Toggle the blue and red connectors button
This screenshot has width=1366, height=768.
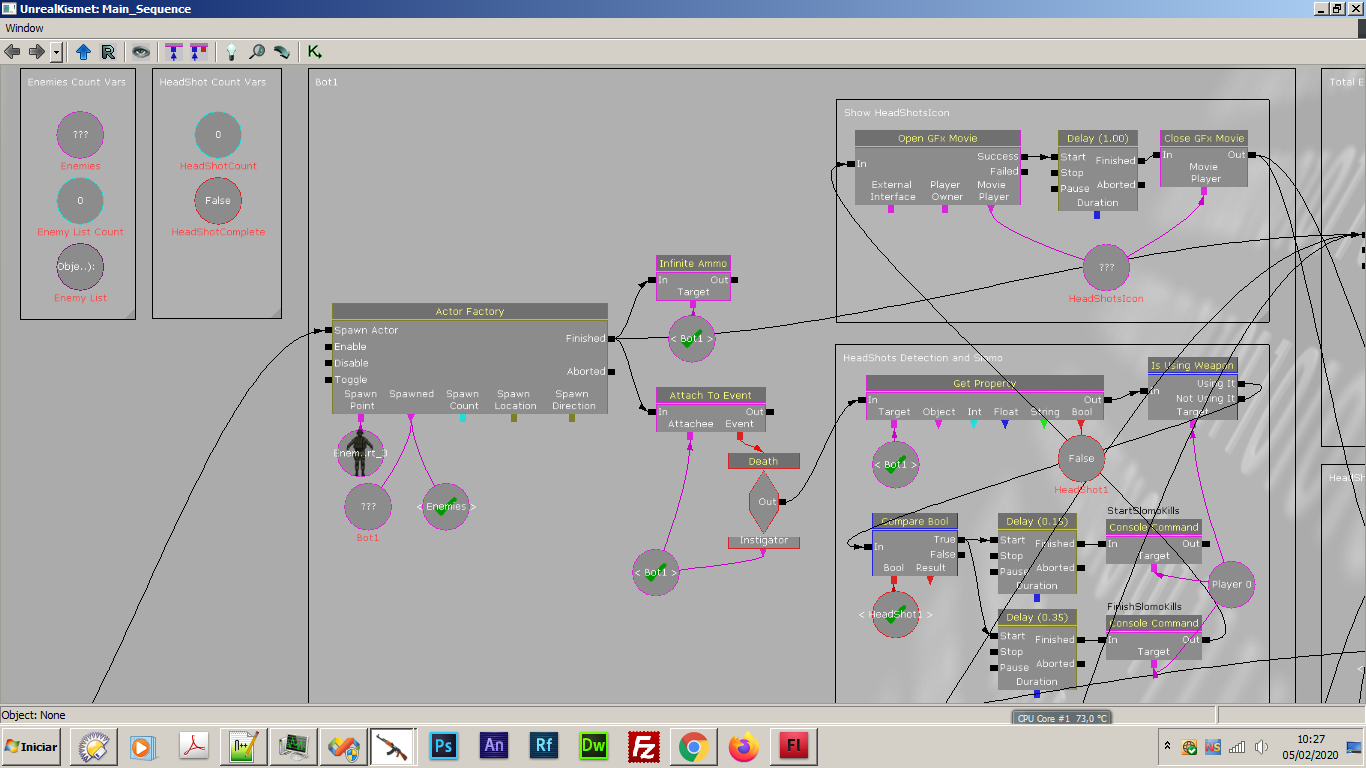pos(199,51)
